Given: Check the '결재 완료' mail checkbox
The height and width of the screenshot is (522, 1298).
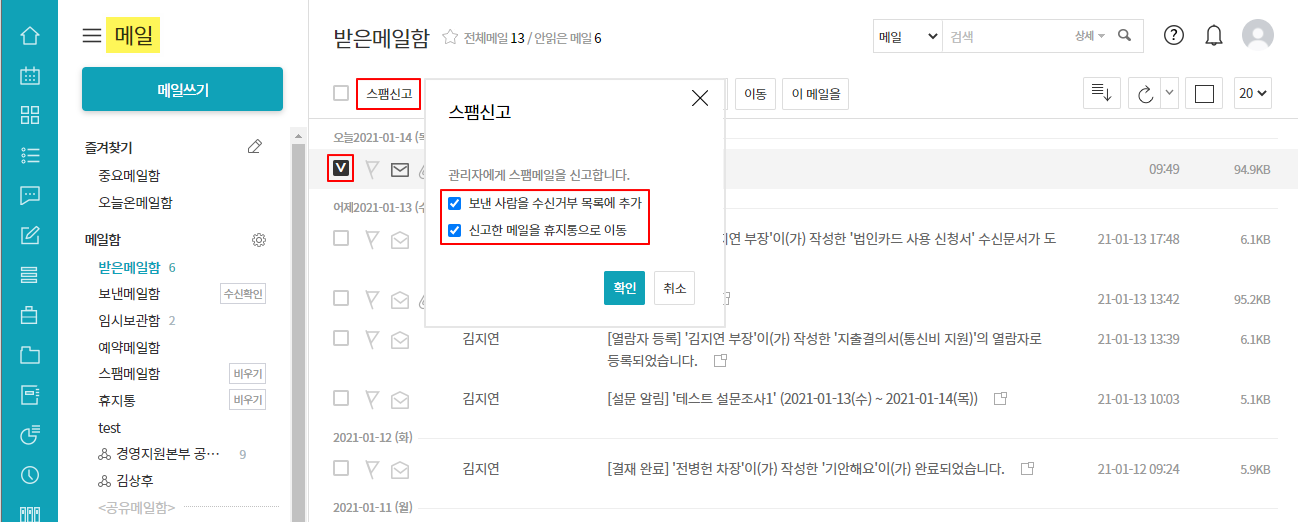Looking at the screenshot, I should pos(341,468).
